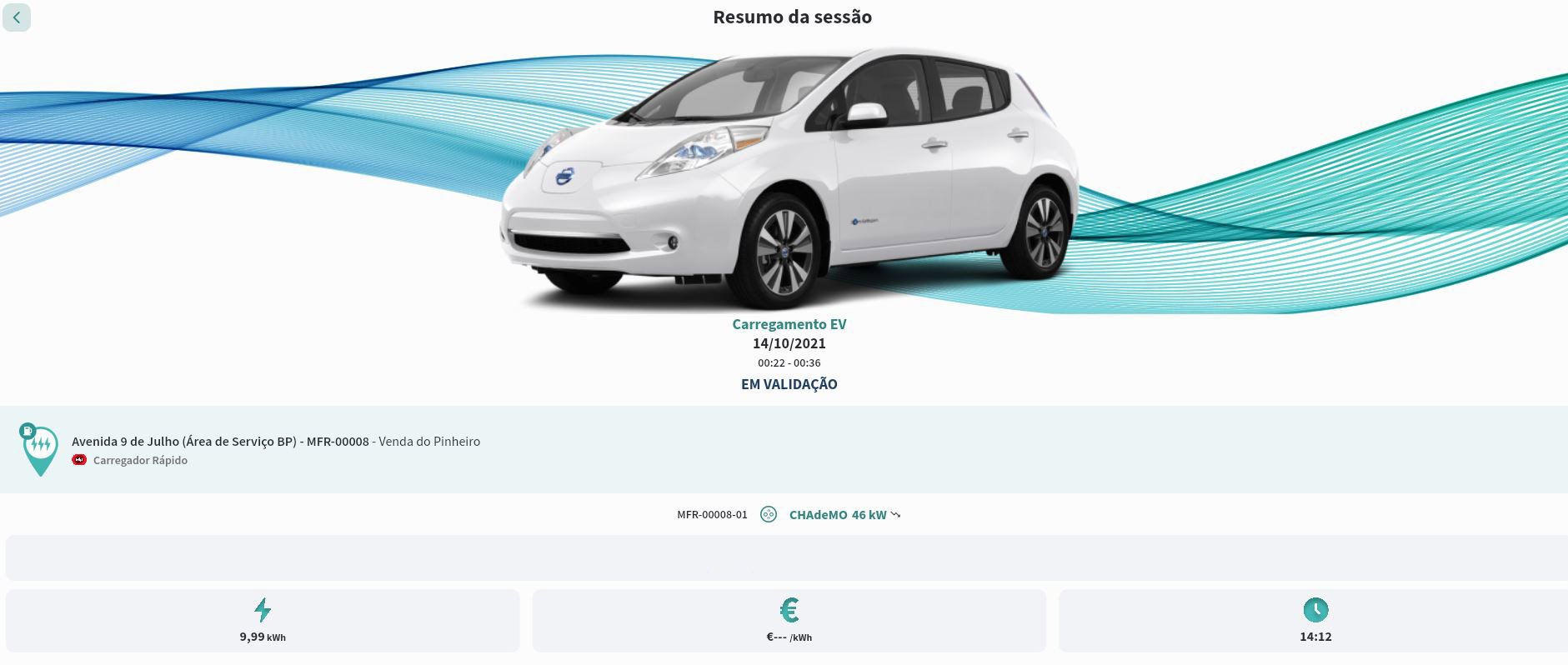The height and width of the screenshot is (665, 1568).
Task: Click the charging station map pin icon
Action: (38, 450)
